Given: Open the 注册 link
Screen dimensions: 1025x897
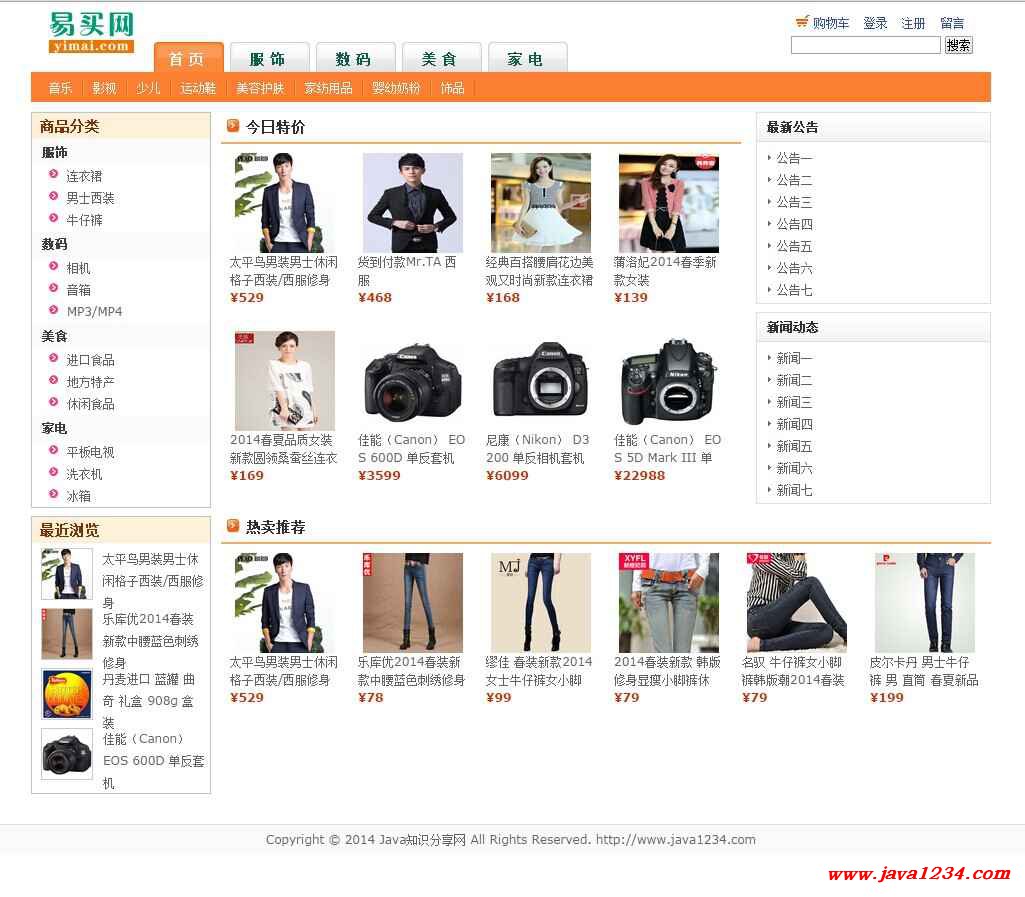Looking at the screenshot, I should click(913, 23).
